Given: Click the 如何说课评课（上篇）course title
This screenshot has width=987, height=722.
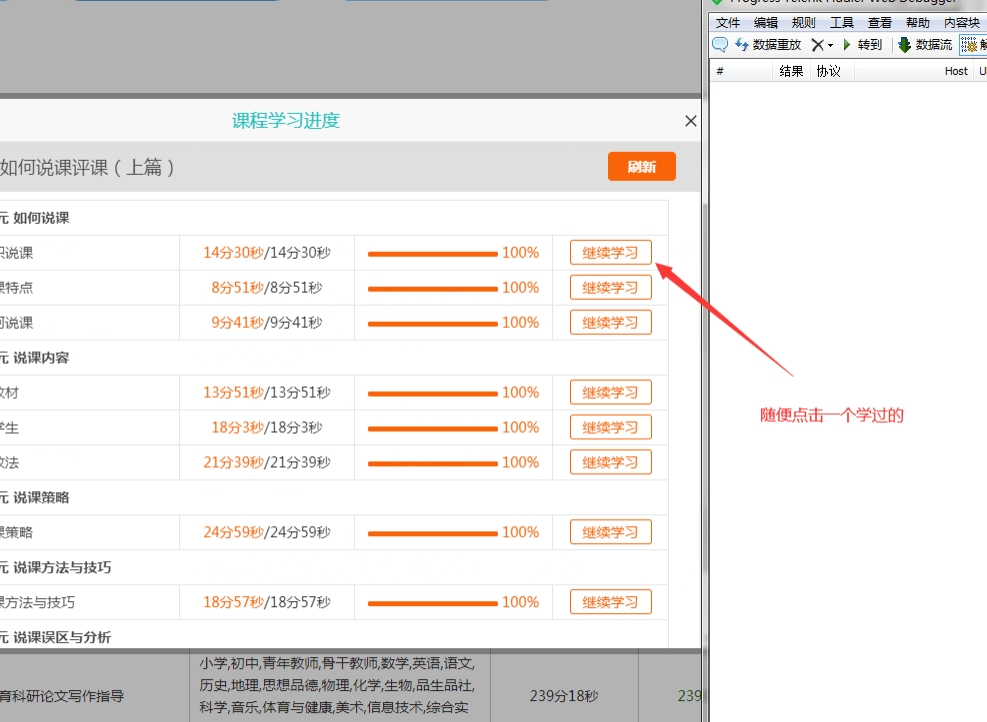Looking at the screenshot, I should [87, 167].
